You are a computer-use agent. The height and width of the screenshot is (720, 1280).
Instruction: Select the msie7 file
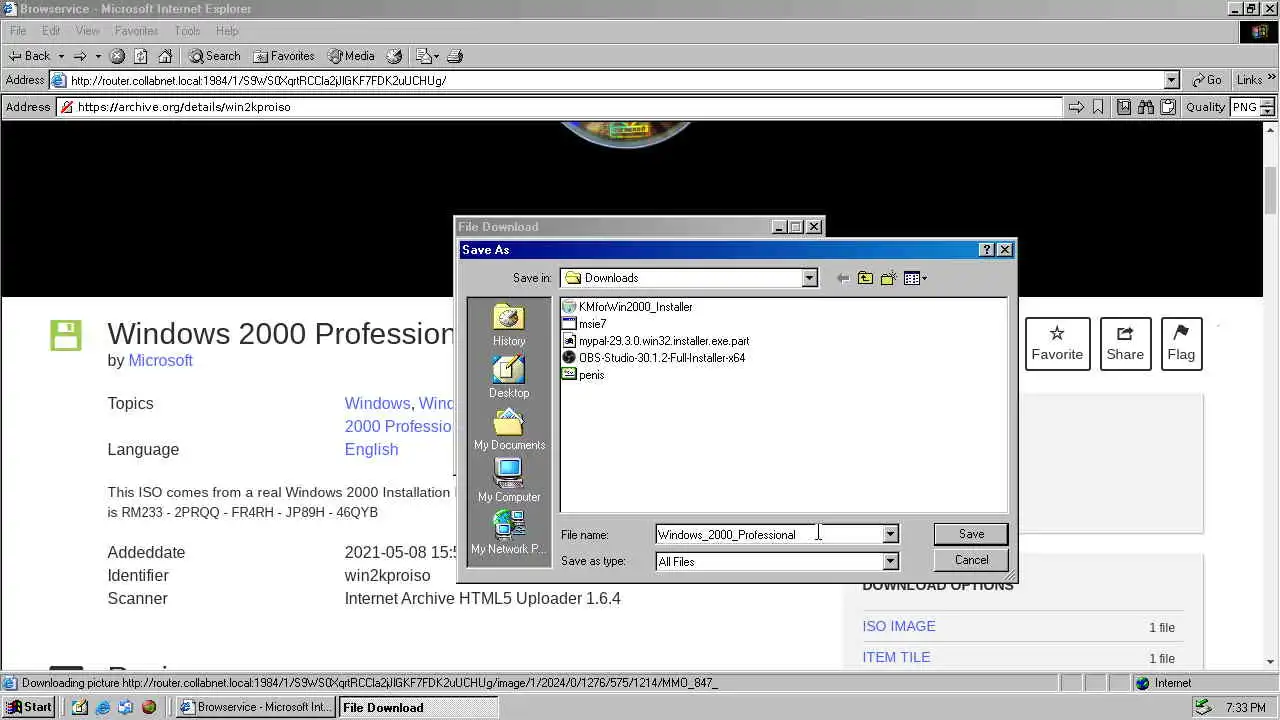click(585, 324)
